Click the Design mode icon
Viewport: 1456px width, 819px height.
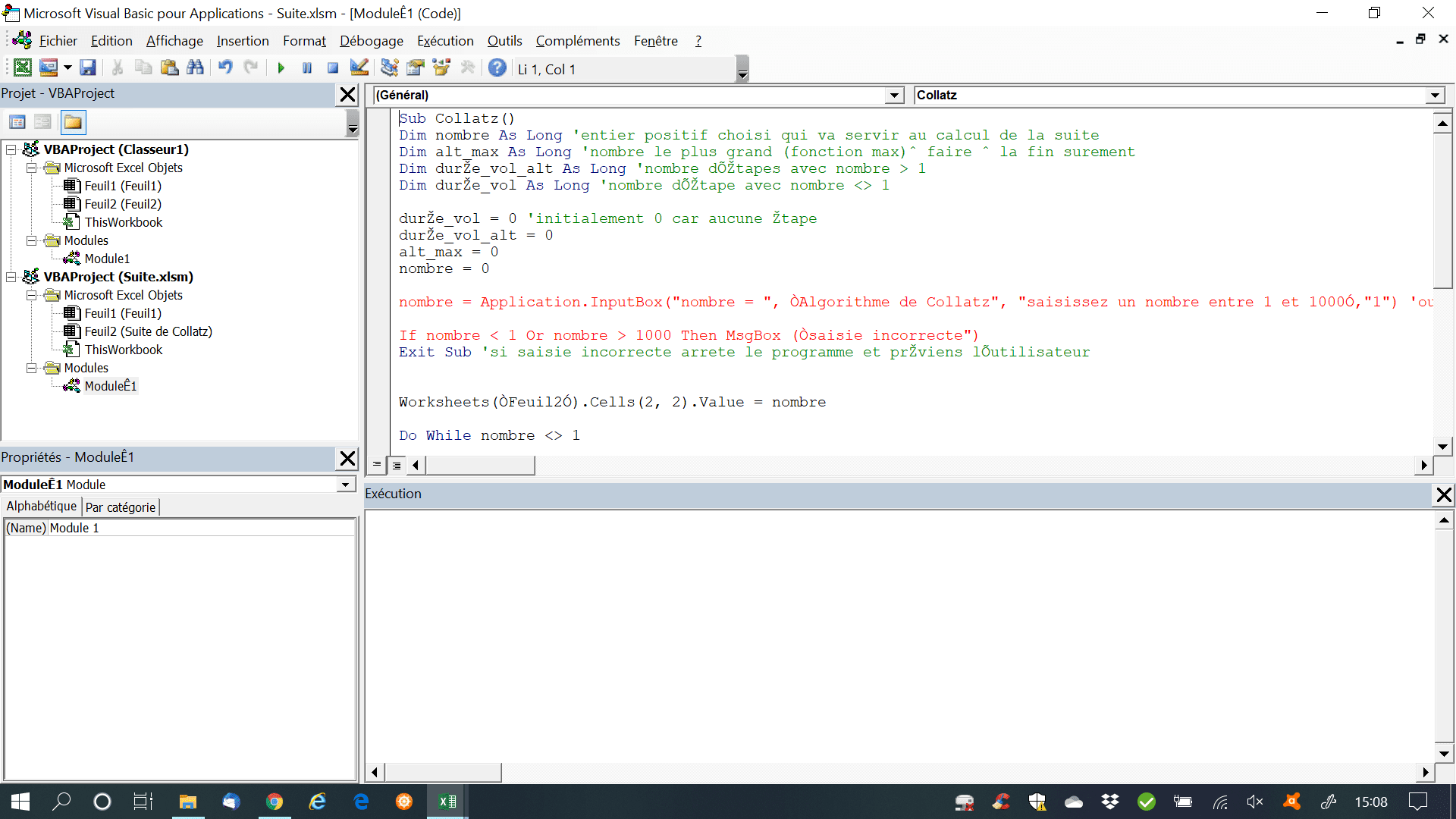click(359, 68)
